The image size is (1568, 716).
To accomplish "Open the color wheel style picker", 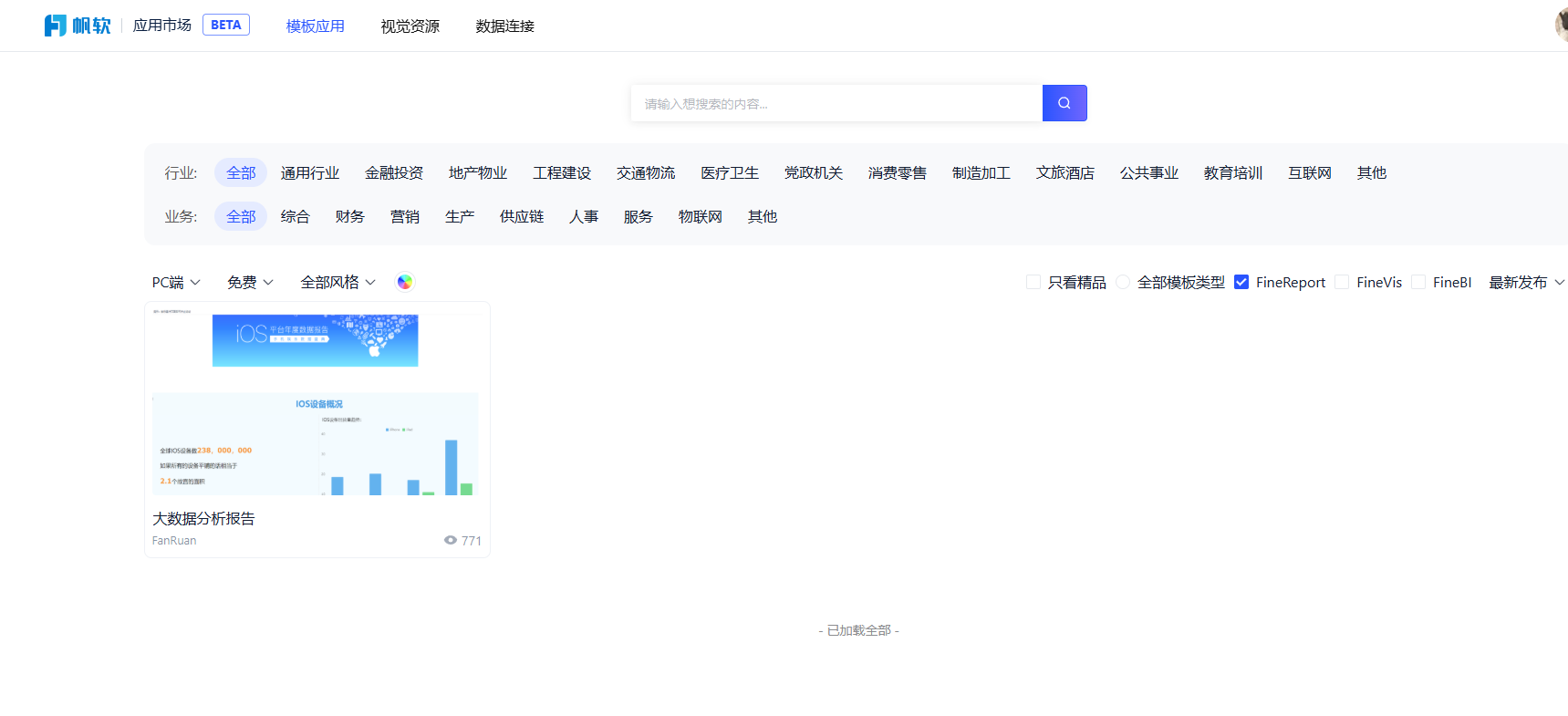I will 405,282.
